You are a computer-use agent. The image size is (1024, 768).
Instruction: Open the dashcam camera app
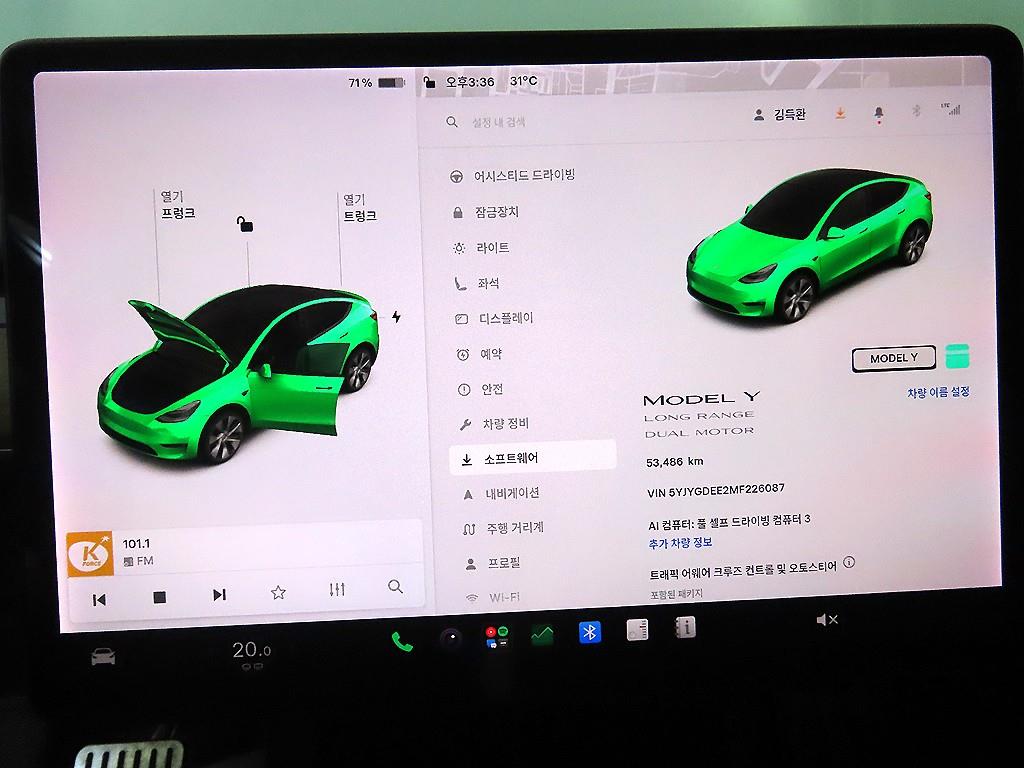[451, 638]
